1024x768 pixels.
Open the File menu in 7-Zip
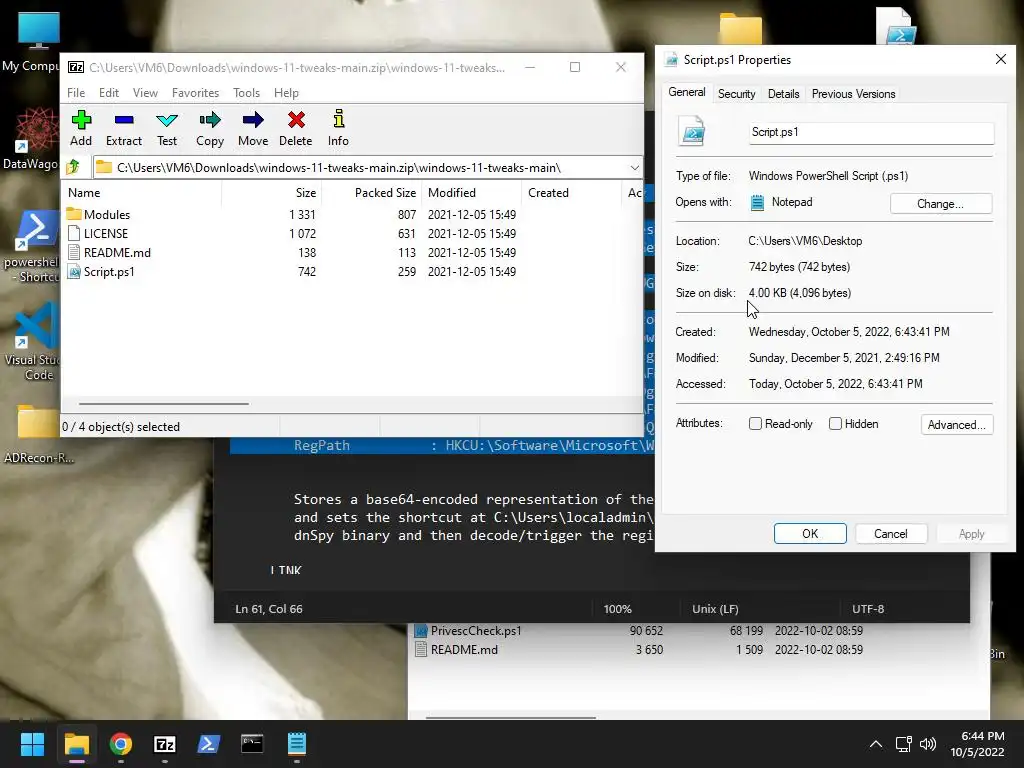click(76, 93)
